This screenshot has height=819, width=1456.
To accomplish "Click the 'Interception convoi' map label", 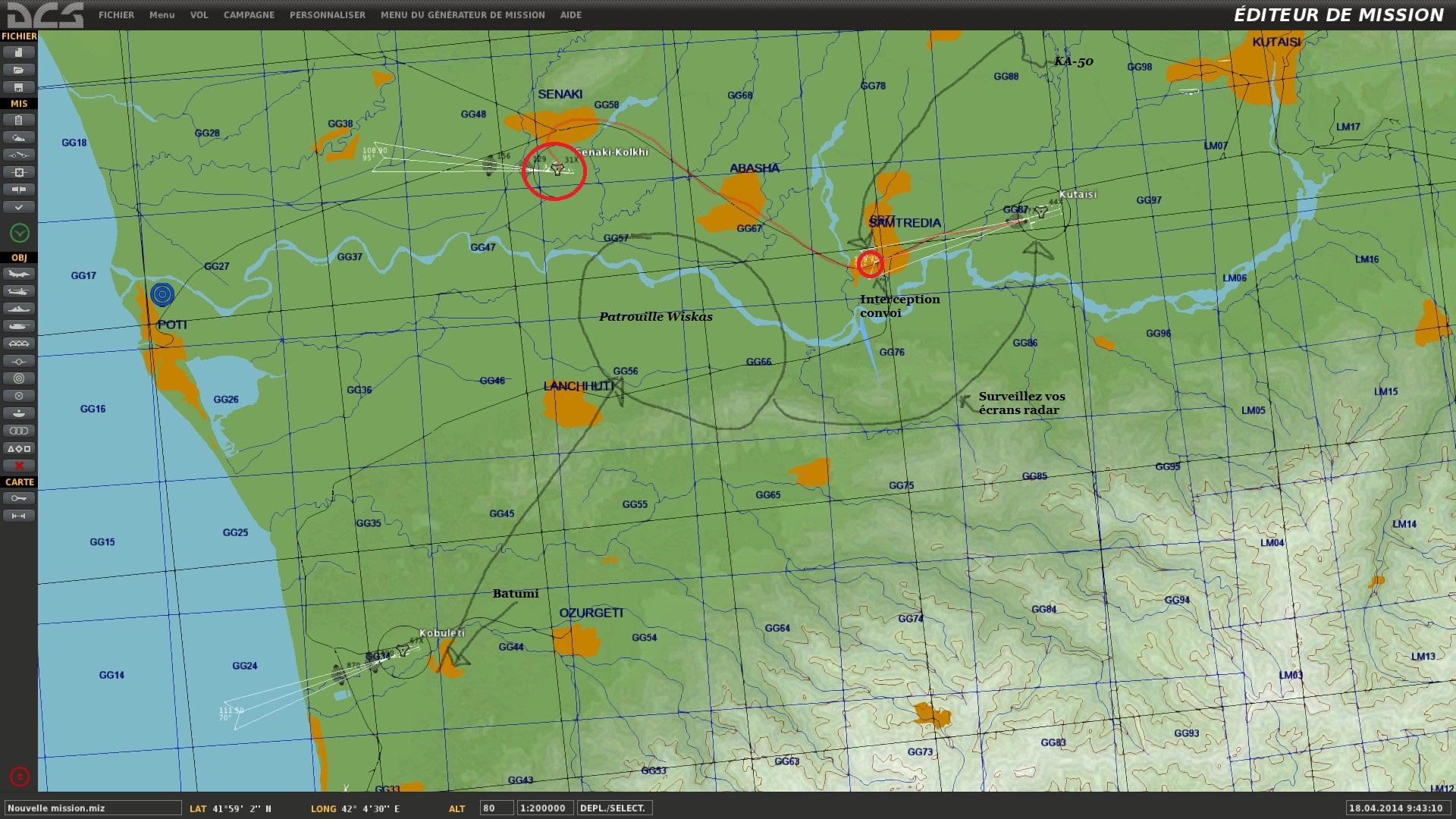I will [x=899, y=306].
